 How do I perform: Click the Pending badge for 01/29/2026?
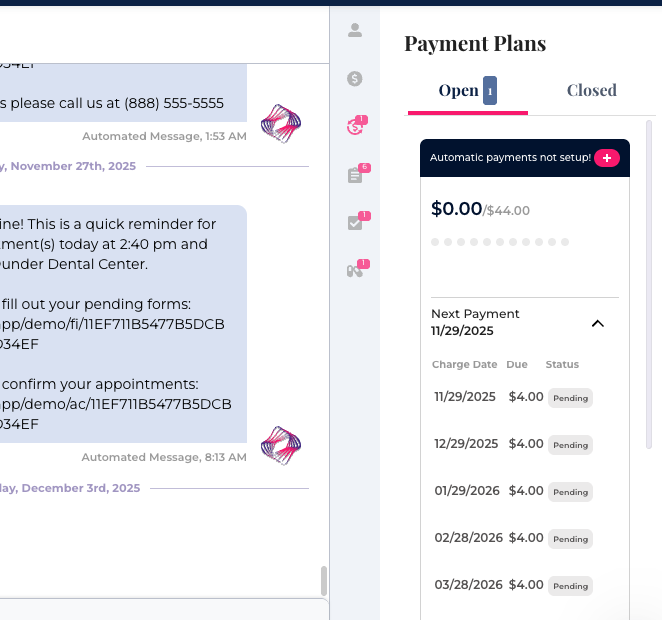coord(570,492)
